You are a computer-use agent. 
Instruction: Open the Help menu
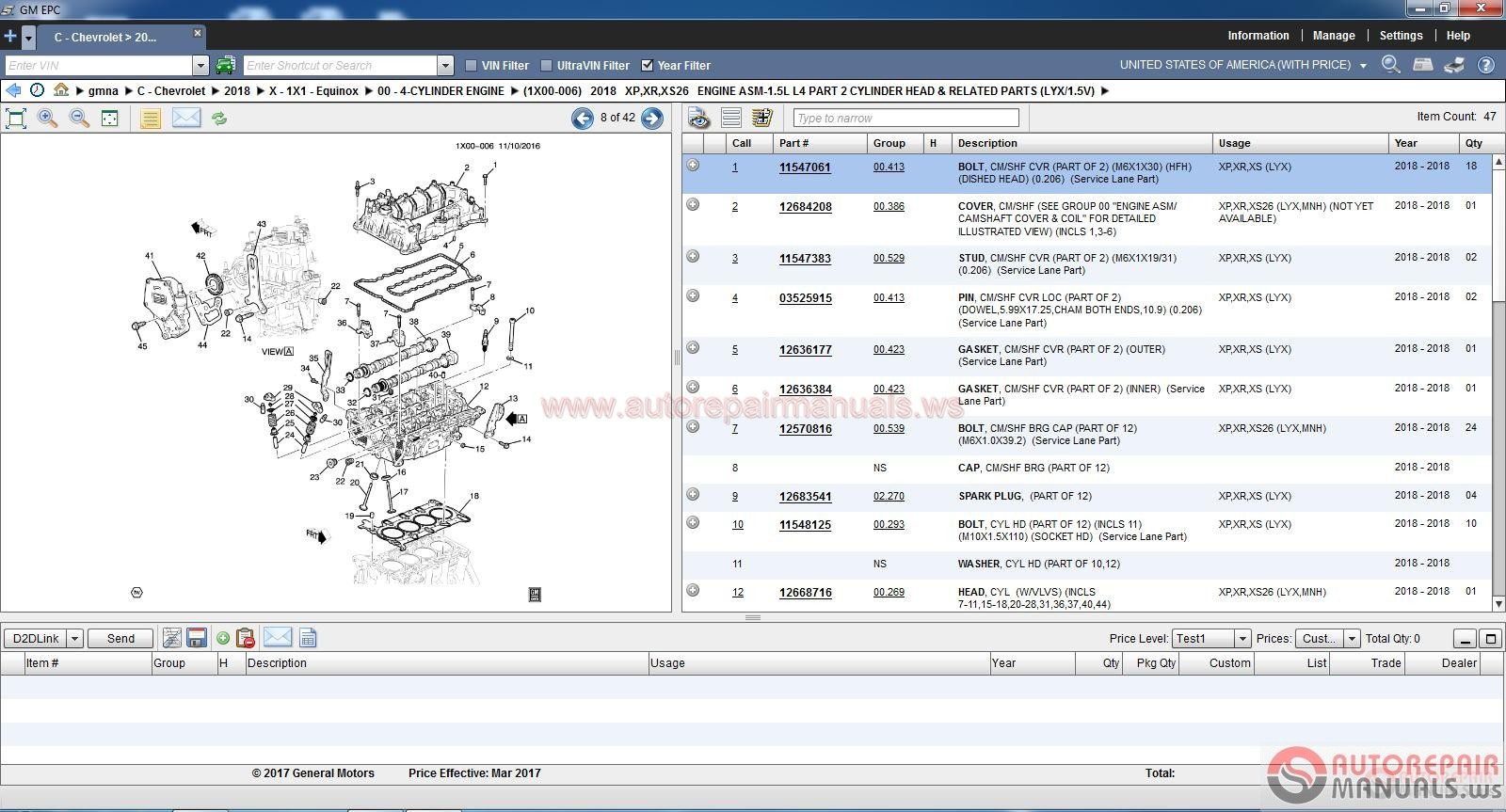click(x=1458, y=36)
